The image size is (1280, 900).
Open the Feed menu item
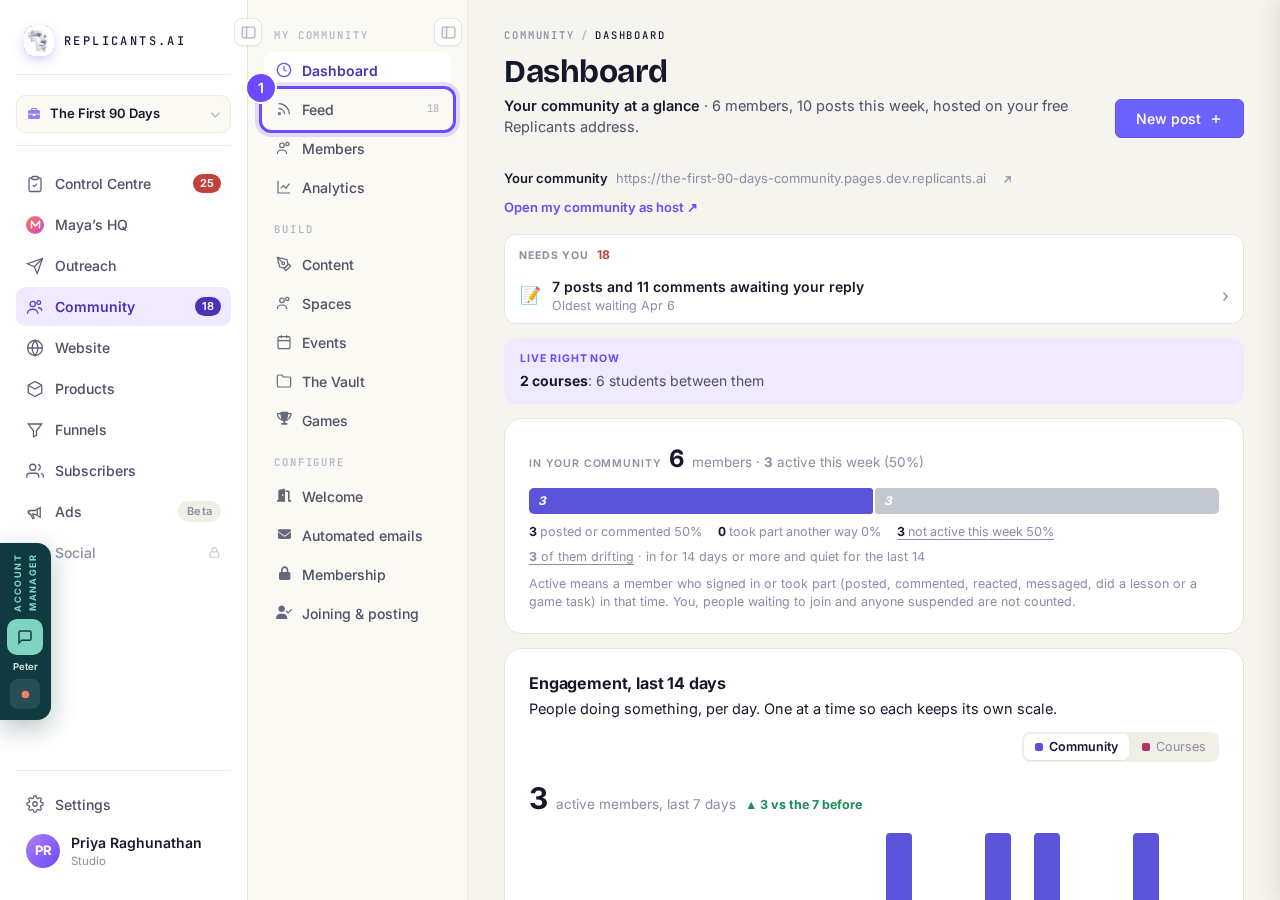pos(358,109)
